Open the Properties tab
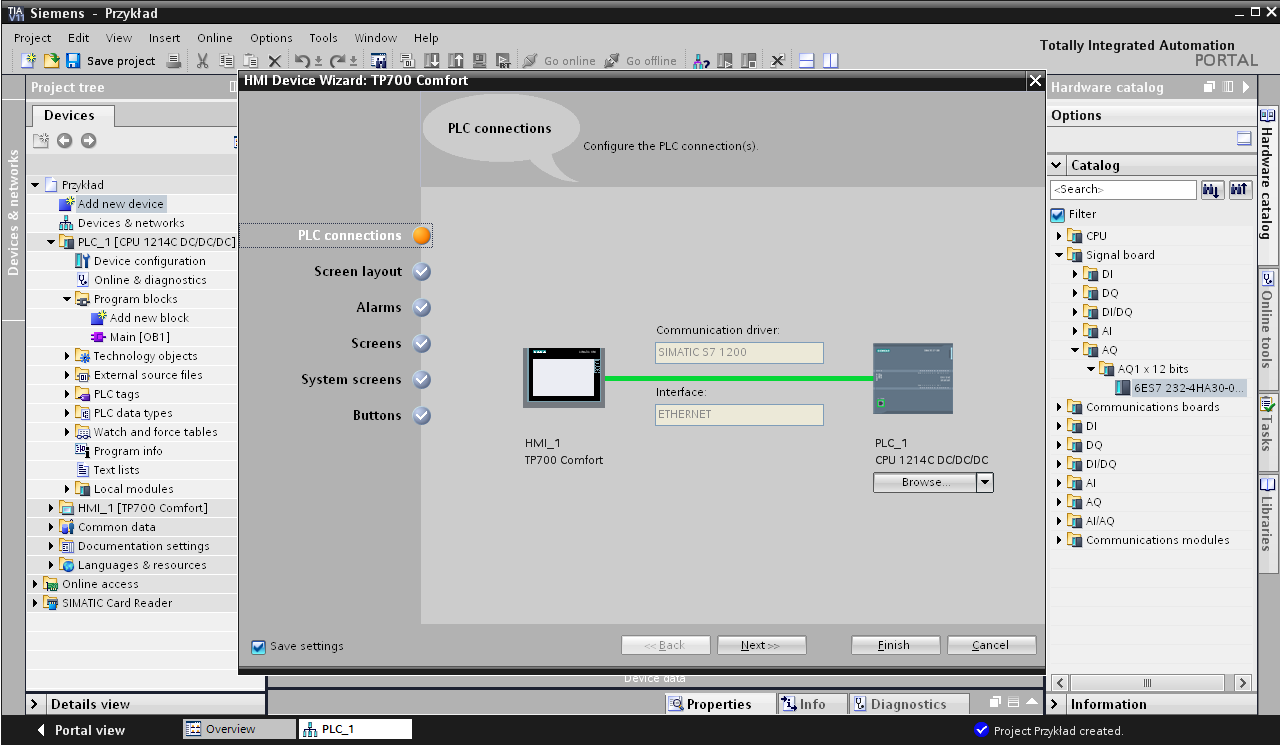This screenshot has height=745, width=1281. 720,704
